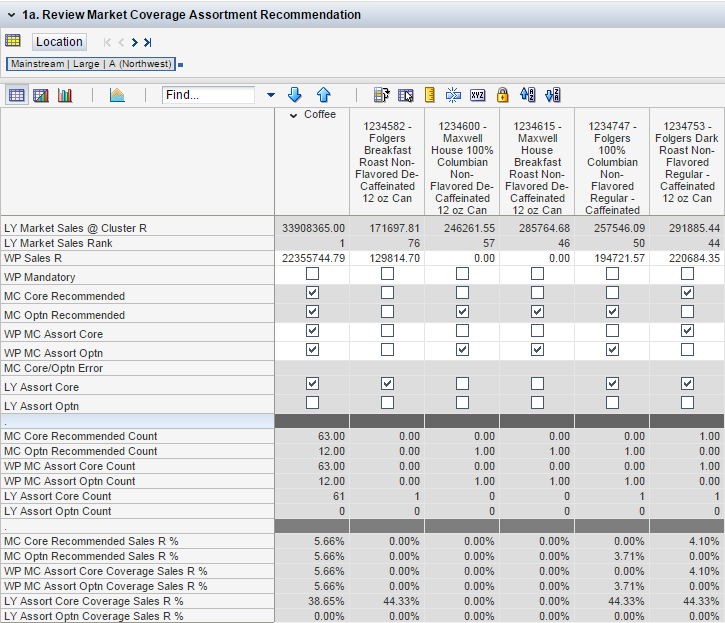Go to the previous Location page
Viewport: 725px width, 623px height.
point(121,43)
